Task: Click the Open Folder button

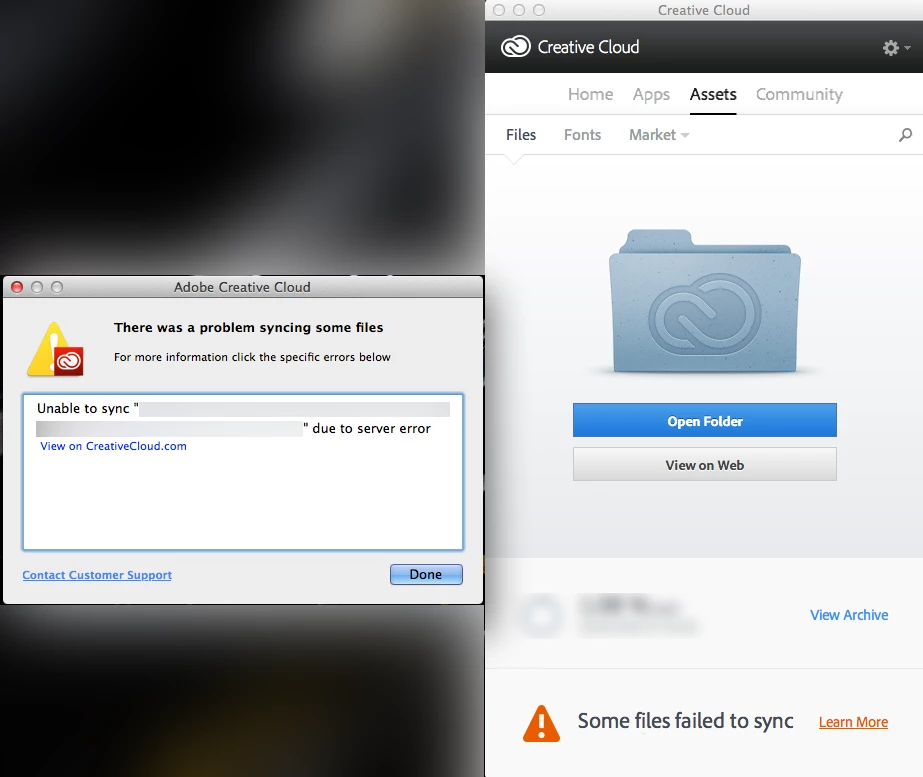Action: (705, 420)
